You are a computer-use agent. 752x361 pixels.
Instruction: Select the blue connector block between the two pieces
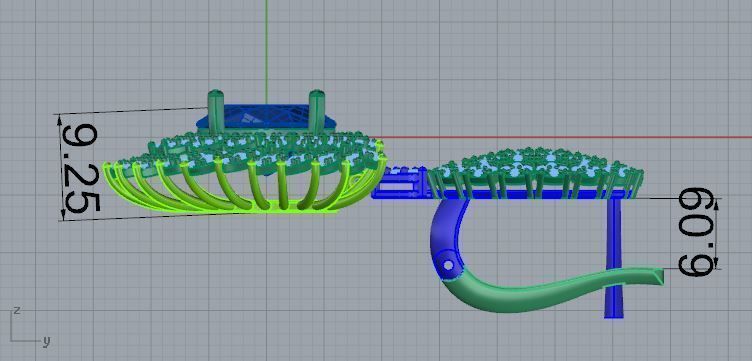click(400, 183)
